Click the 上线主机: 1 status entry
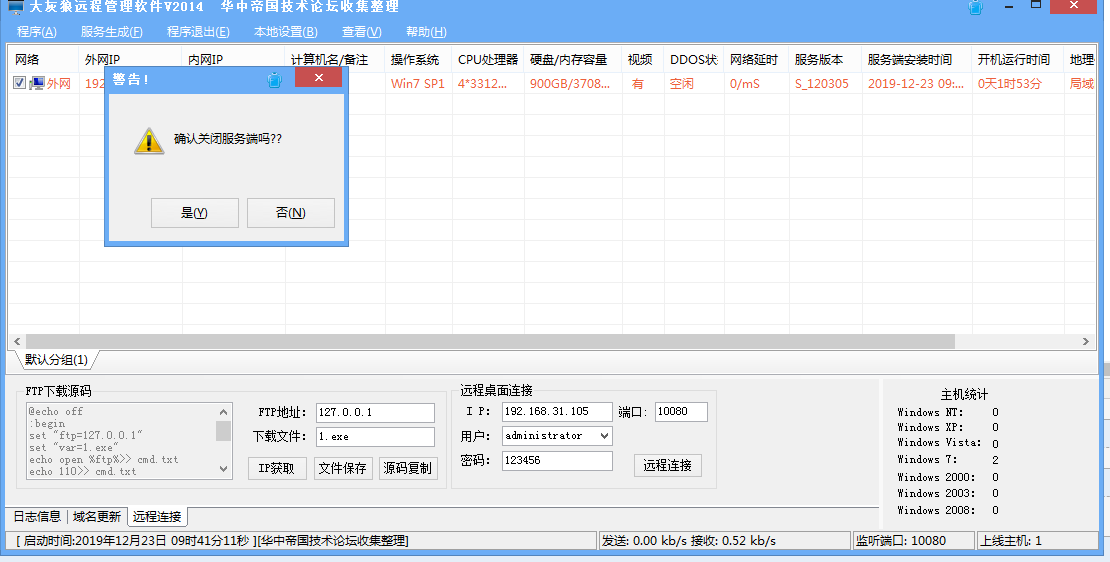 pyautogui.click(x=1036, y=541)
